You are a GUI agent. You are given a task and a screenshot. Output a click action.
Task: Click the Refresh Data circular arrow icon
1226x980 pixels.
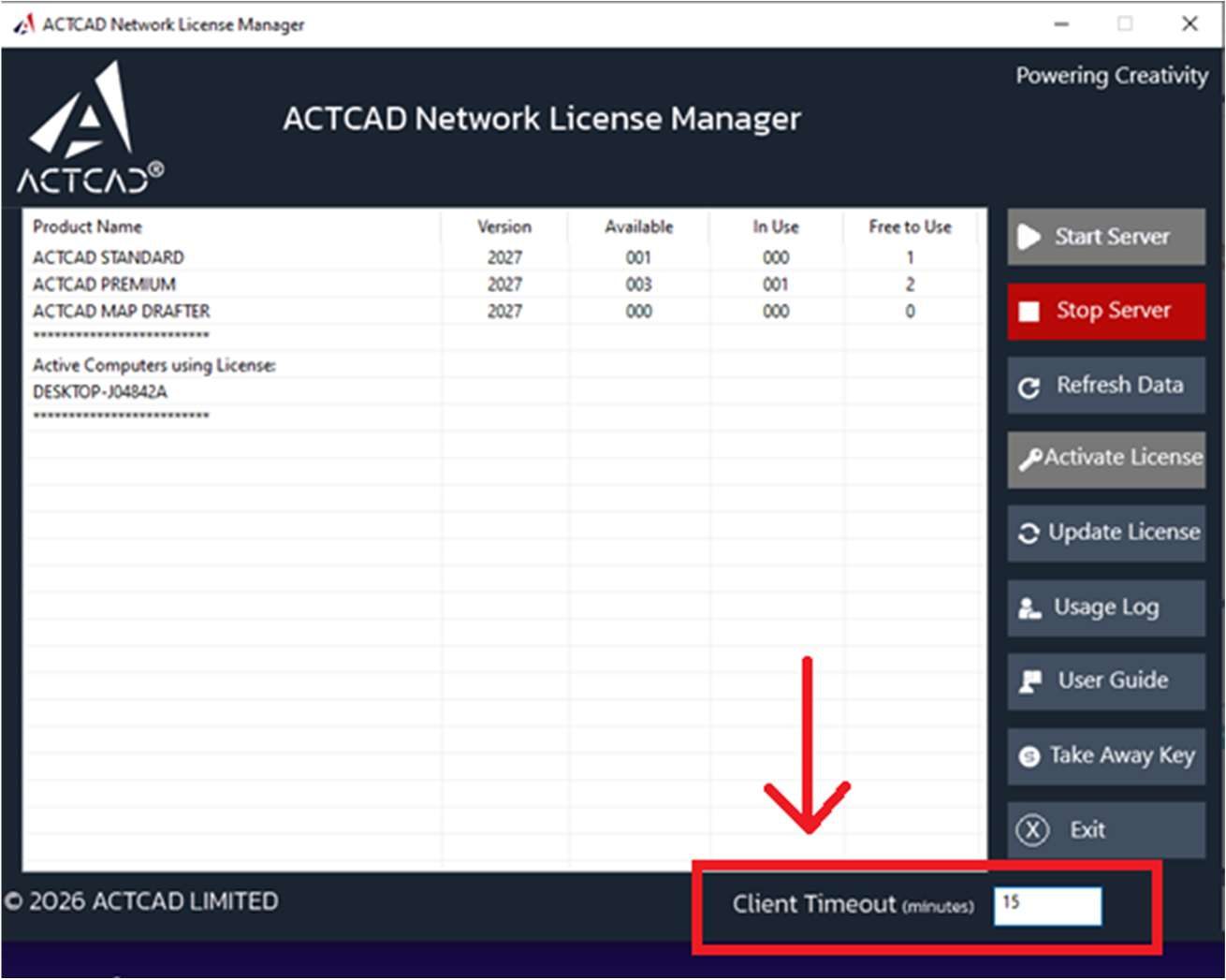coord(1029,388)
